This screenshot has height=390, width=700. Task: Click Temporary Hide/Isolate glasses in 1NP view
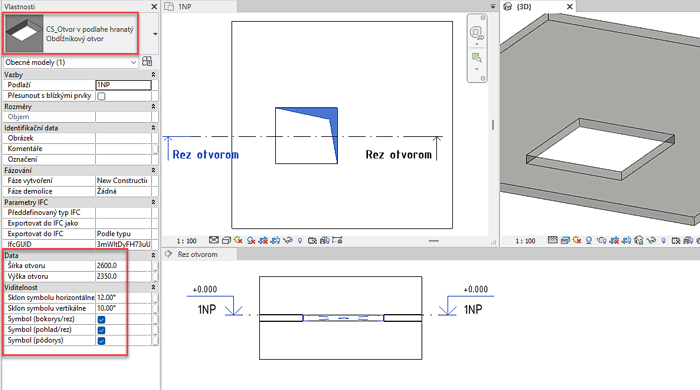coord(288,240)
